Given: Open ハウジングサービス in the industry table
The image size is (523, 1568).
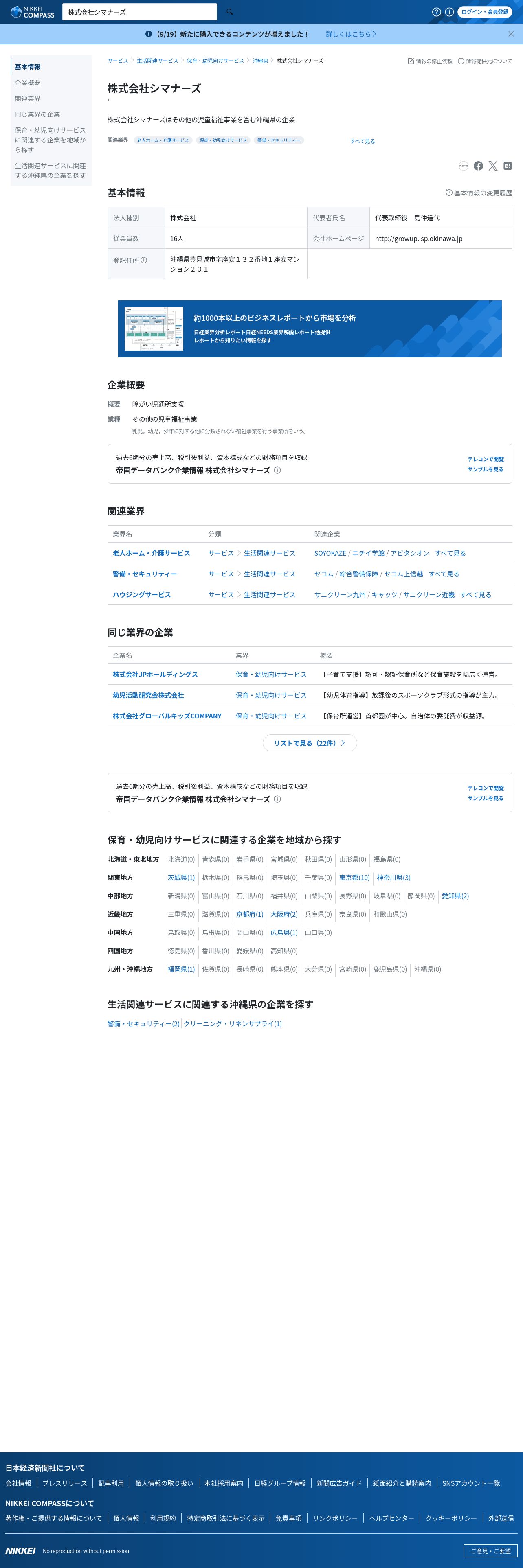Looking at the screenshot, I should pos(141,595).
